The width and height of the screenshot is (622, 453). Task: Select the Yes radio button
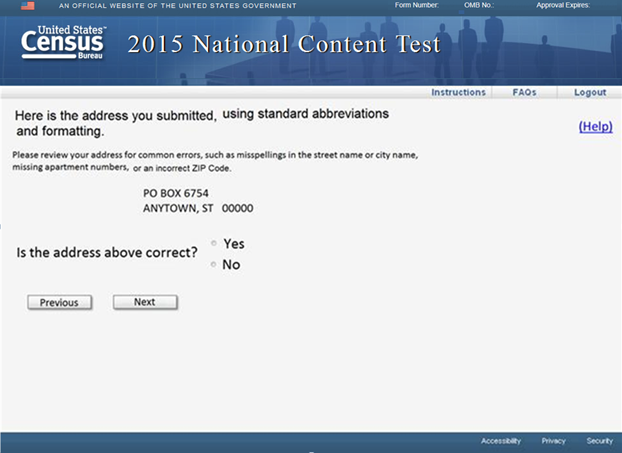214,243
